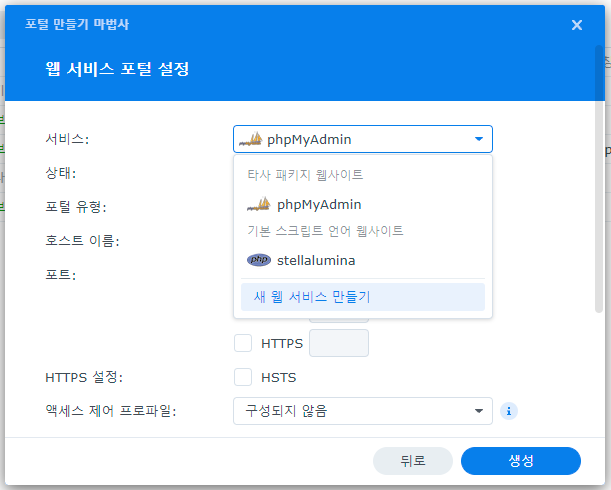Open the 액세스 제어 프로파일 dropdown arrow
Image resolution: width=611 pixels, height=490 pixels.
(x=479, y=410)
